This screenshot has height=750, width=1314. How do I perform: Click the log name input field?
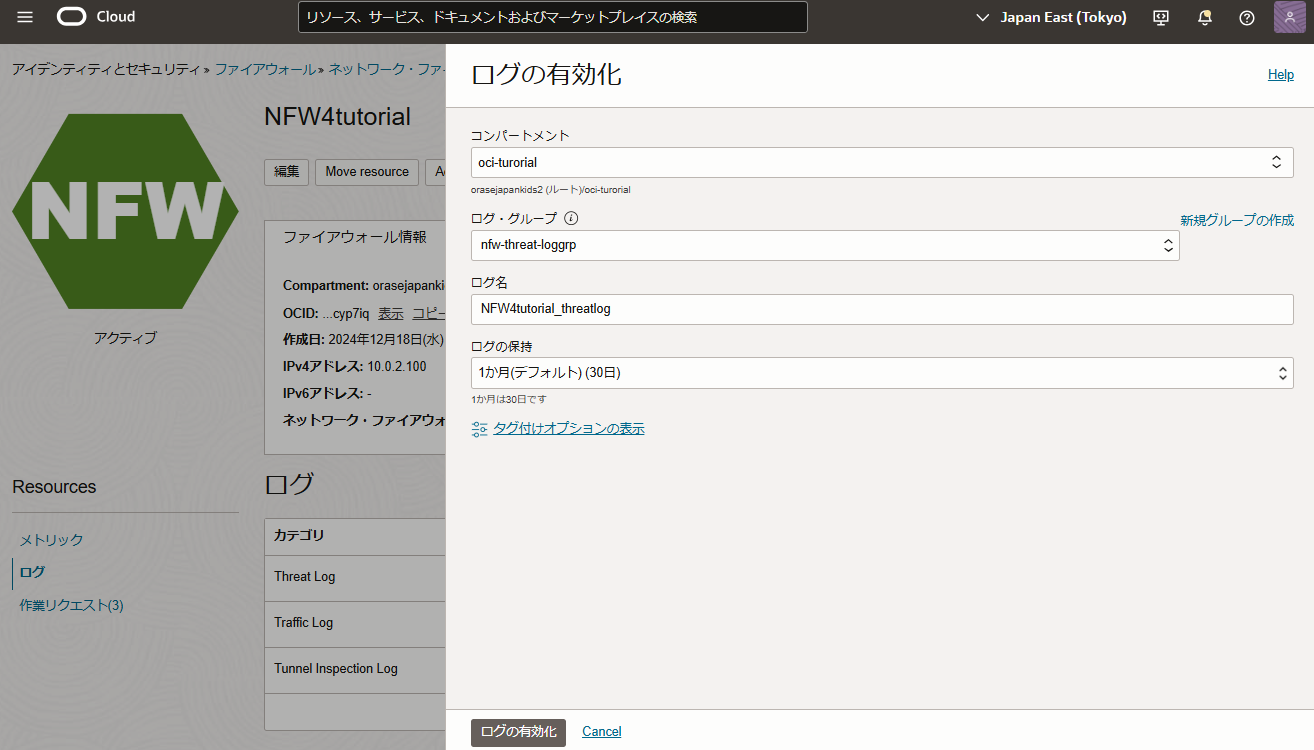(881, 309)
